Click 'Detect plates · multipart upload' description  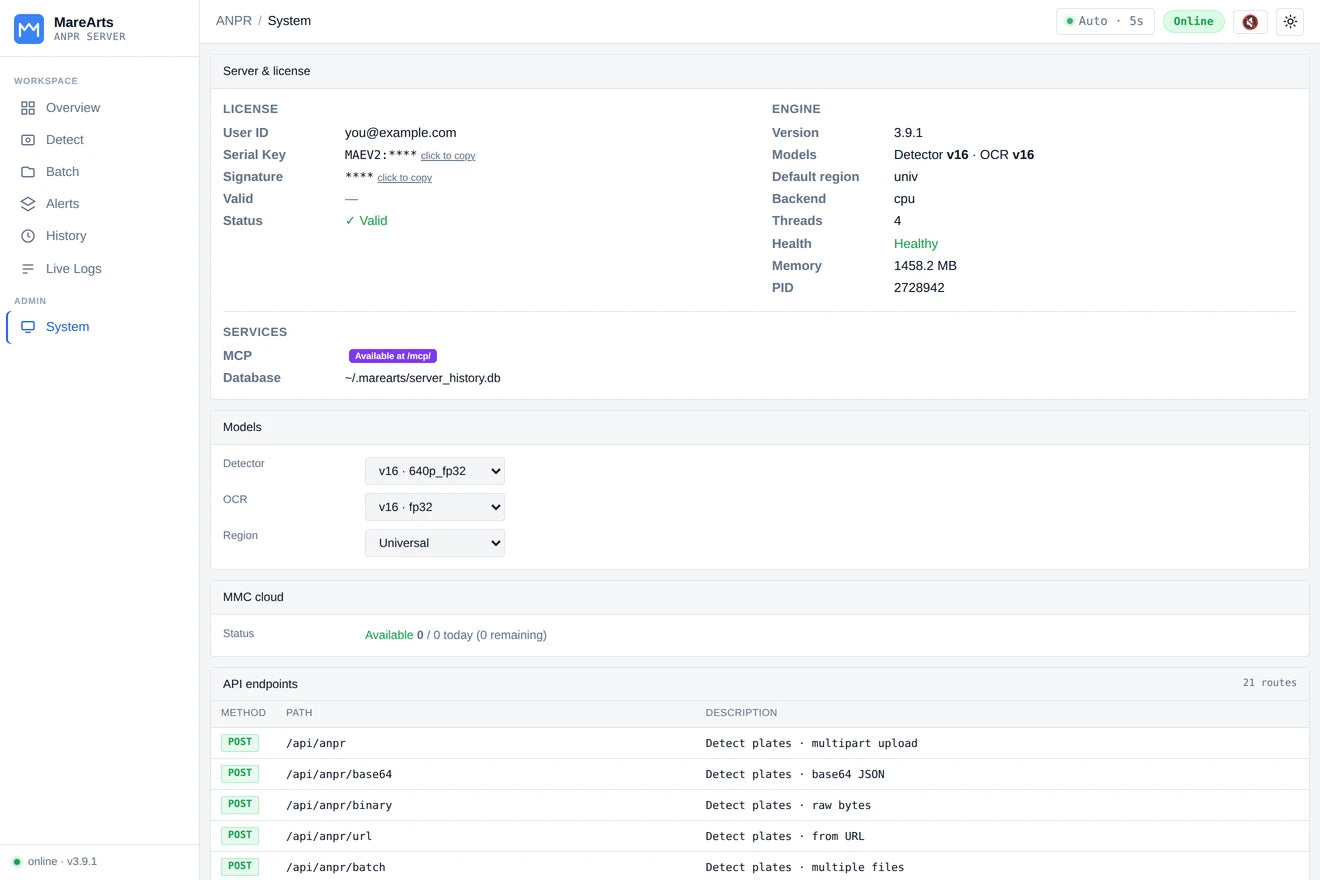tap(811, 743)
